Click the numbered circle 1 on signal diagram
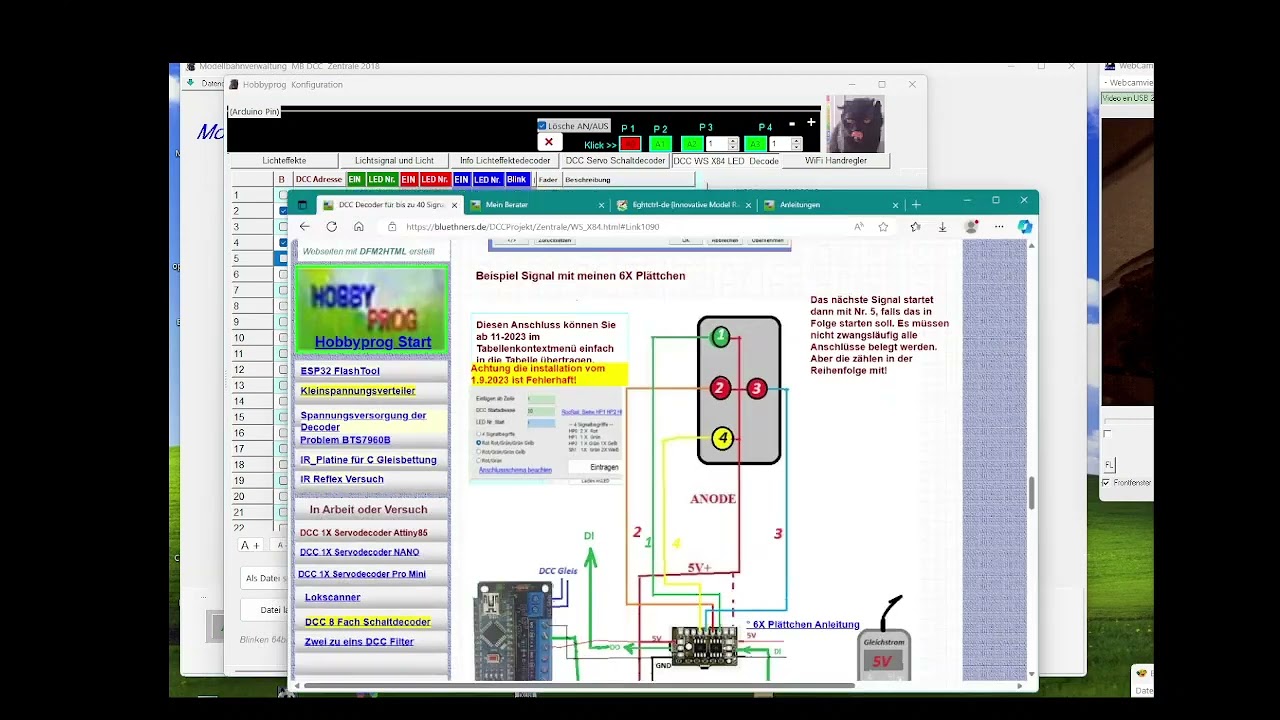The image size is (1280, 720). (x=720, y=336)
